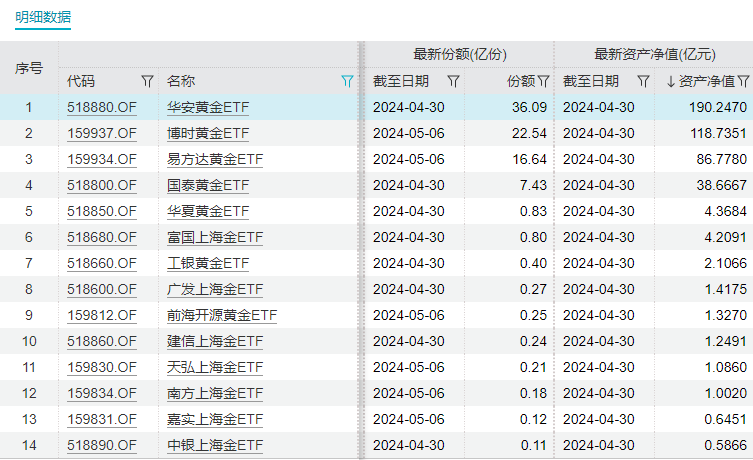Open filter on 最新资产净值 截至日期 column
This screenshot has height=460, width=753.
[644, 81]
